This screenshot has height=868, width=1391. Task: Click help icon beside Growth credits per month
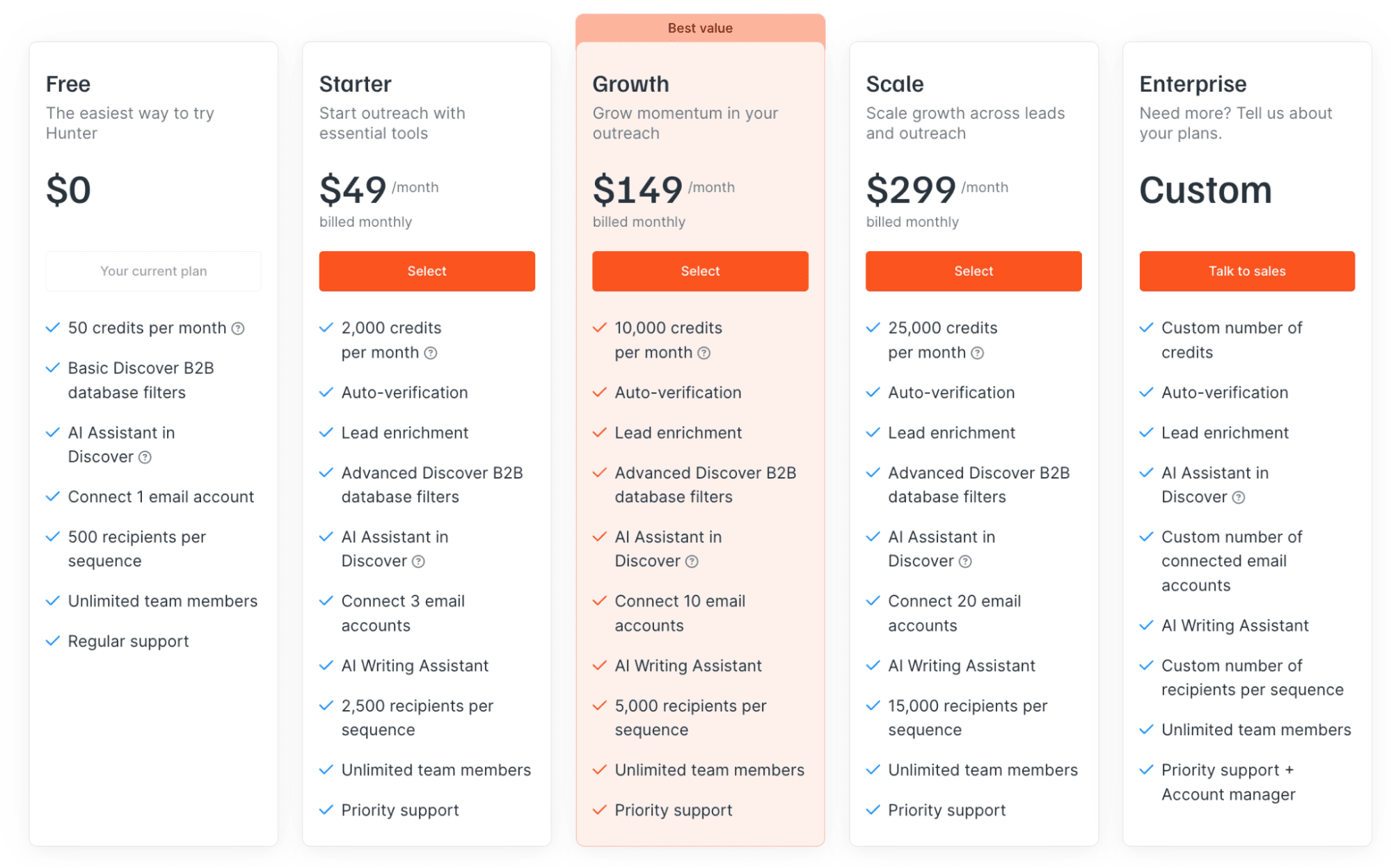tap(704, 353)
